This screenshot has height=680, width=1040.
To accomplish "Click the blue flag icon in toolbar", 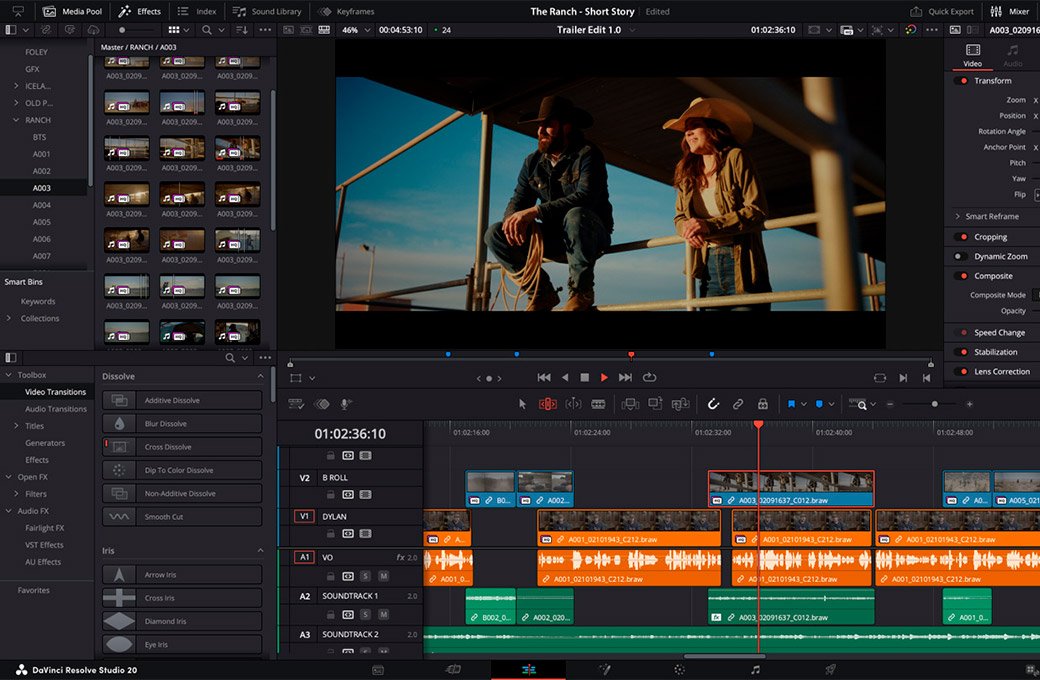I will tap(791, 404).
